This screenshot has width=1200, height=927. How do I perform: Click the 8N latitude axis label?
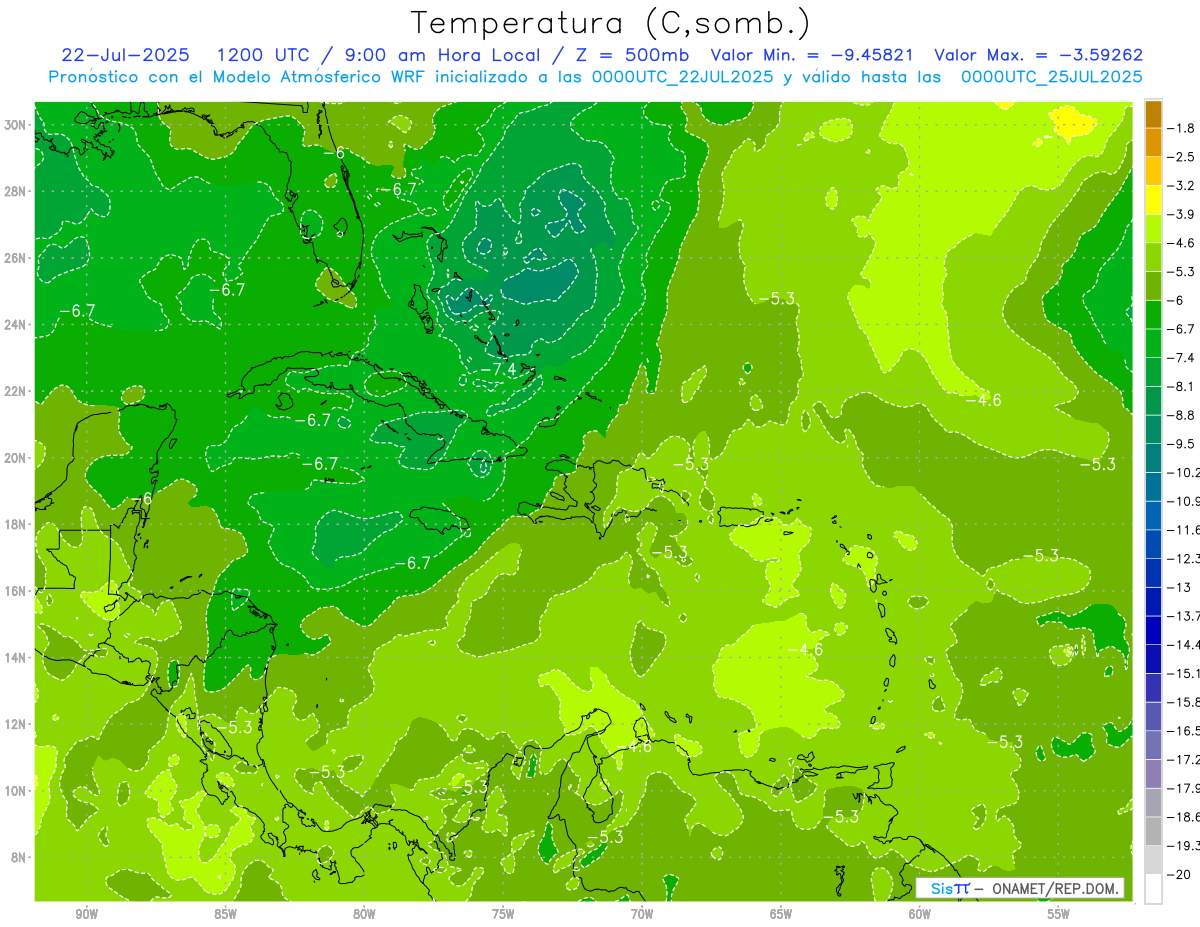tap(20, 857)
